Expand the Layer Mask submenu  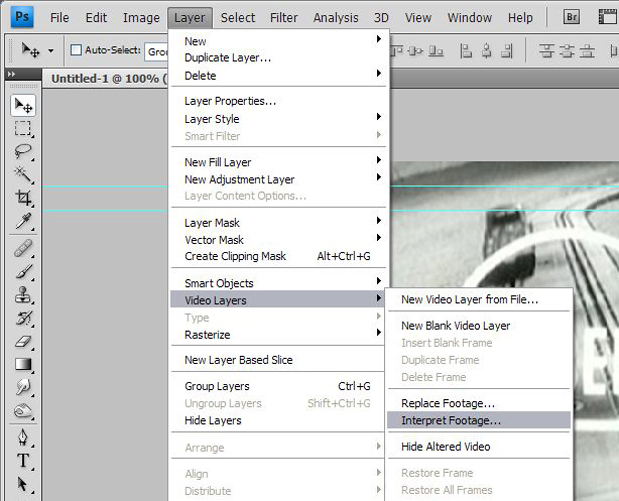[278, 223]
